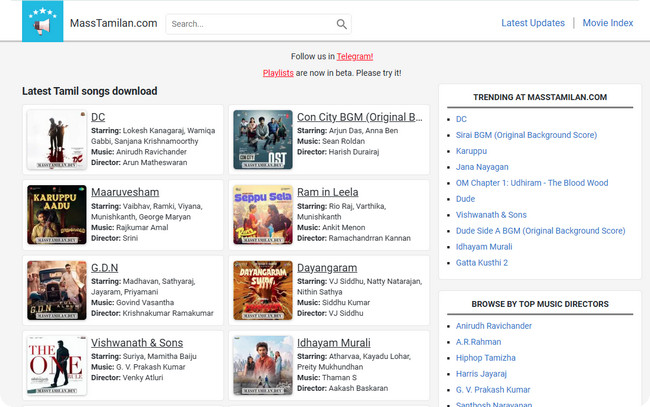
Task: Open the Dayangaram album title
Action: coord(327,268)
